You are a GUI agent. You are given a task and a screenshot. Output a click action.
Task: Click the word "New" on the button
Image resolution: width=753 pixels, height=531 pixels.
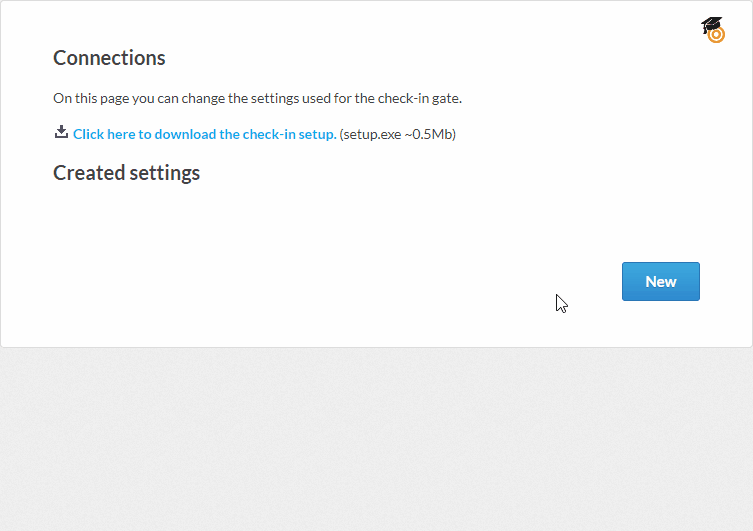[x=661, y=282]
